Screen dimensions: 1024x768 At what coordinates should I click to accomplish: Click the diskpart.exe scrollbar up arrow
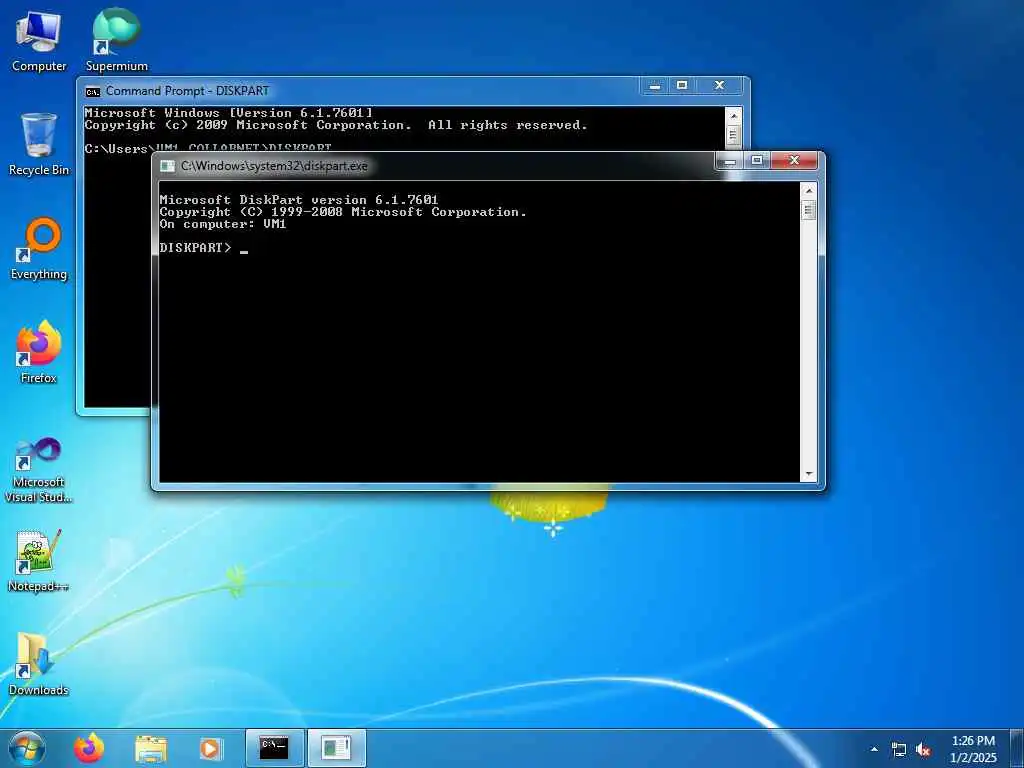(x=808, y=191)
